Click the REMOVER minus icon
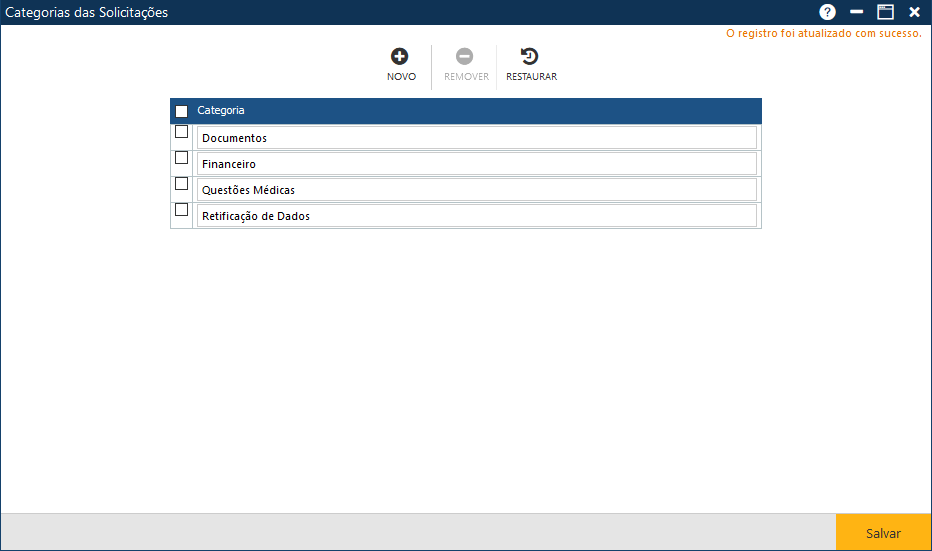The width and height of the screenshot is (932, 551). point(465,57)
